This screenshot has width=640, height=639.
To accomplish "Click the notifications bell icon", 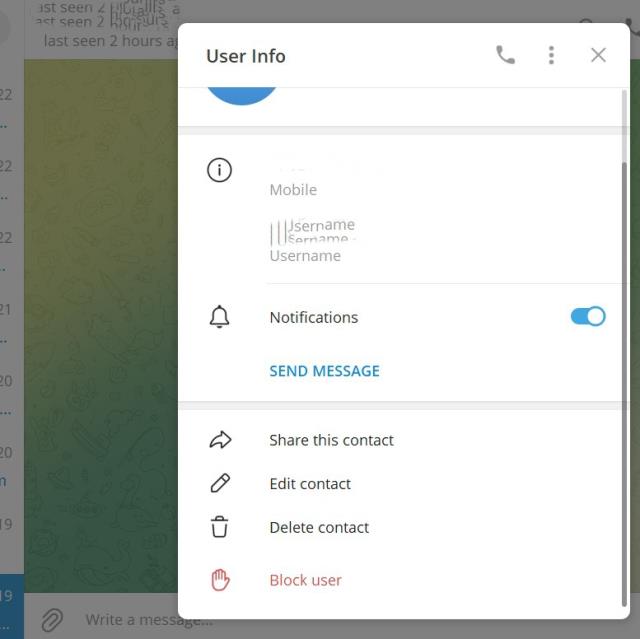I will (x=219, y=317).
